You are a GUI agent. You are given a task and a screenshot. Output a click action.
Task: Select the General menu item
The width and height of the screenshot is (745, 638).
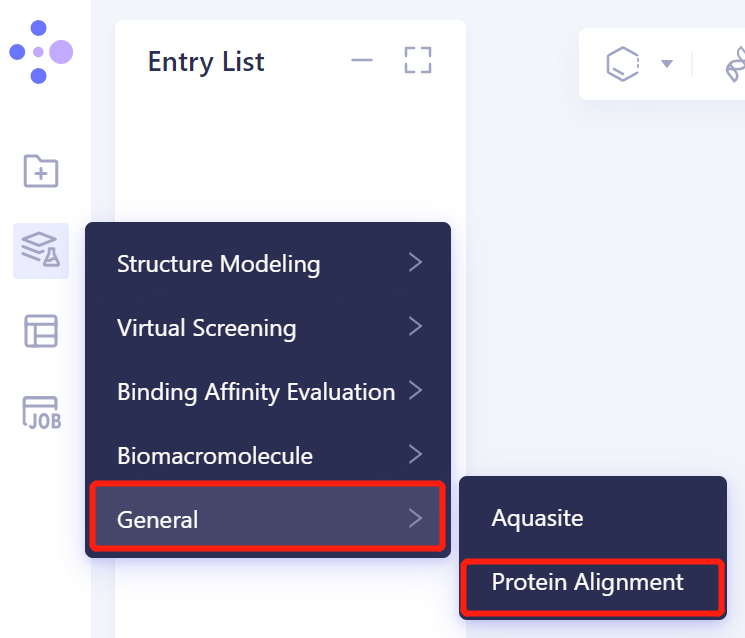pos(267,518)
